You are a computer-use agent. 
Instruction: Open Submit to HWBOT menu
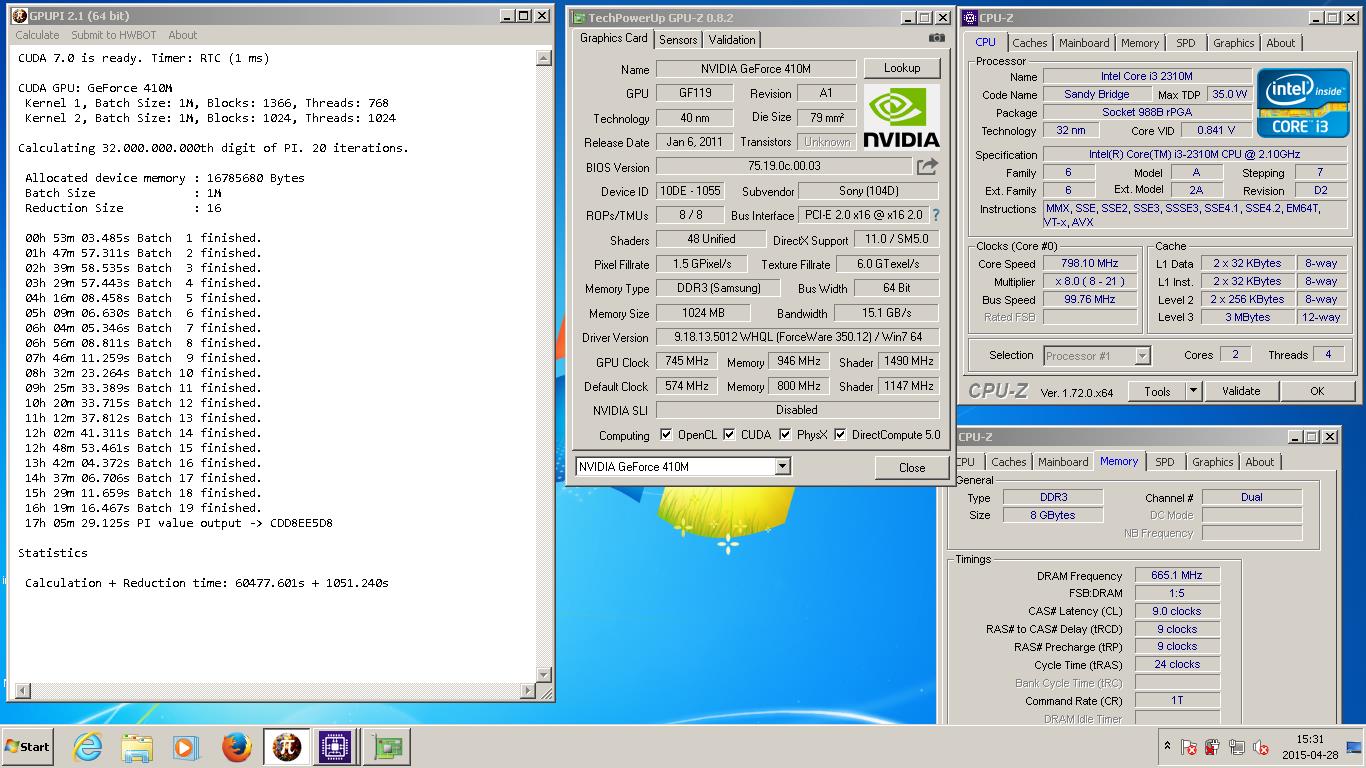point(113,35)
